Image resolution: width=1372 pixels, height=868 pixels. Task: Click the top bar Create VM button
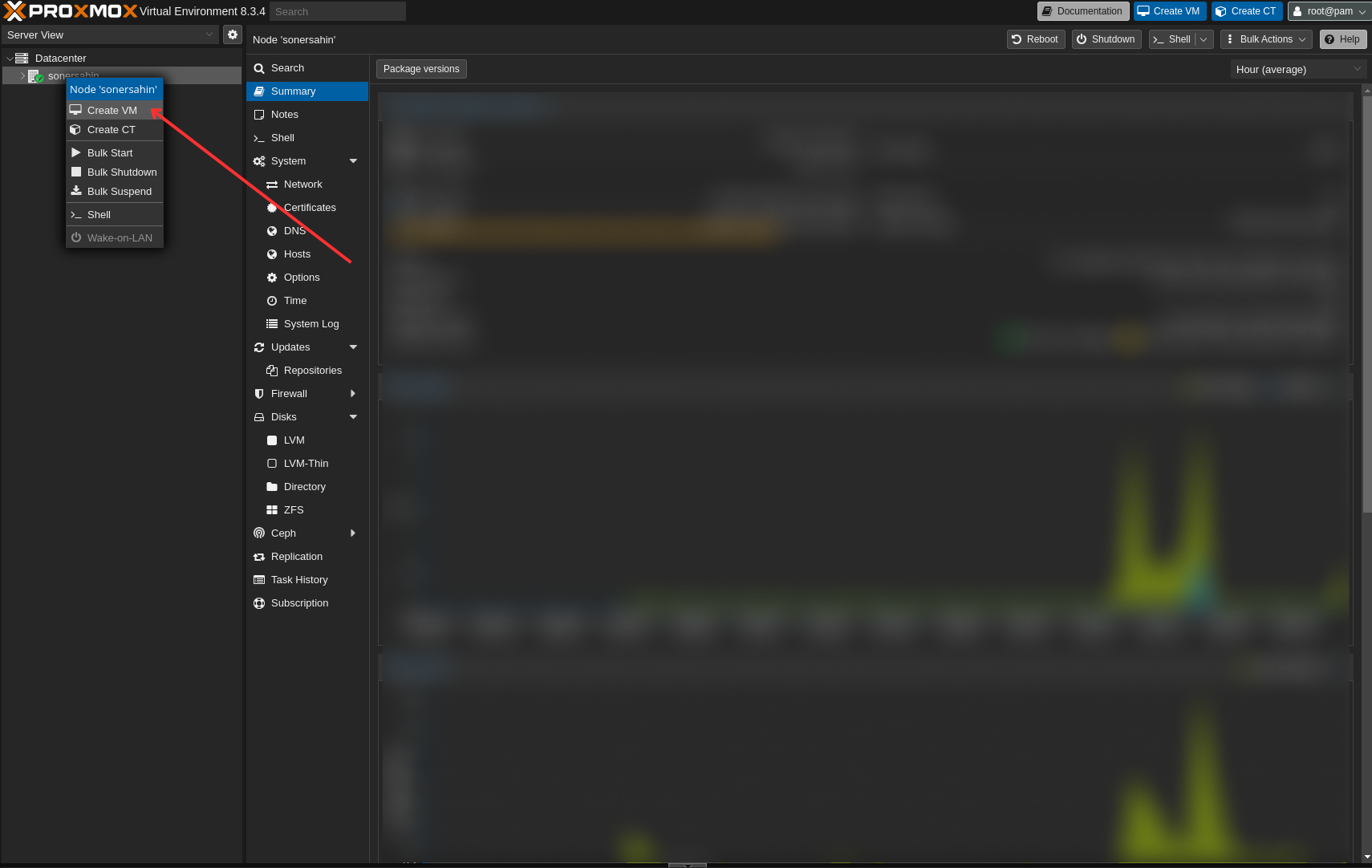(1170, 11)
